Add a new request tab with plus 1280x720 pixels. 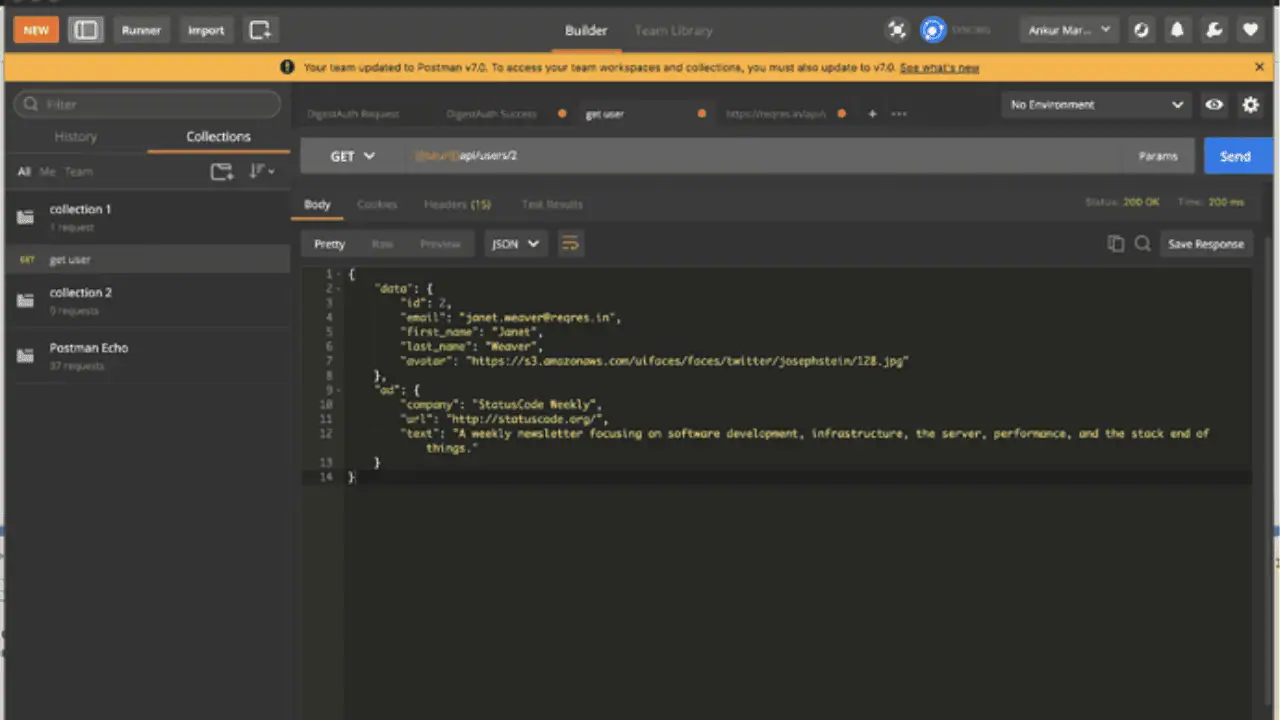(872, 114)
